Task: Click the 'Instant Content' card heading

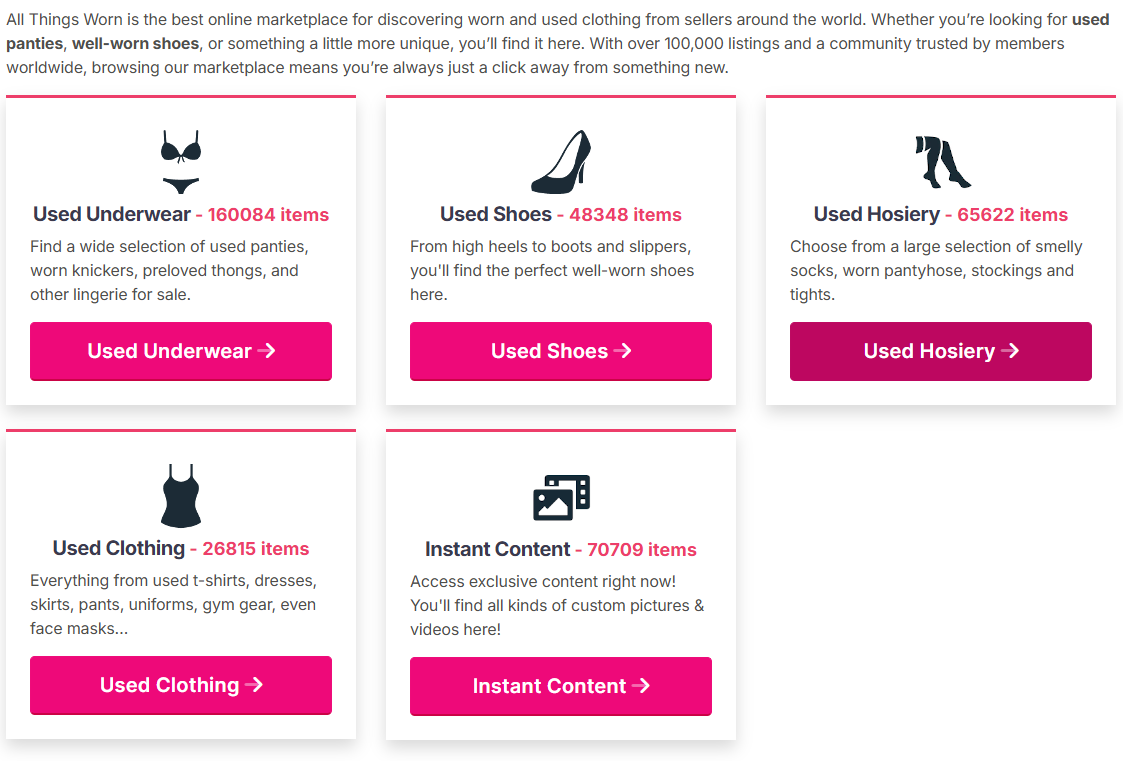Action: tap(498, 548)
